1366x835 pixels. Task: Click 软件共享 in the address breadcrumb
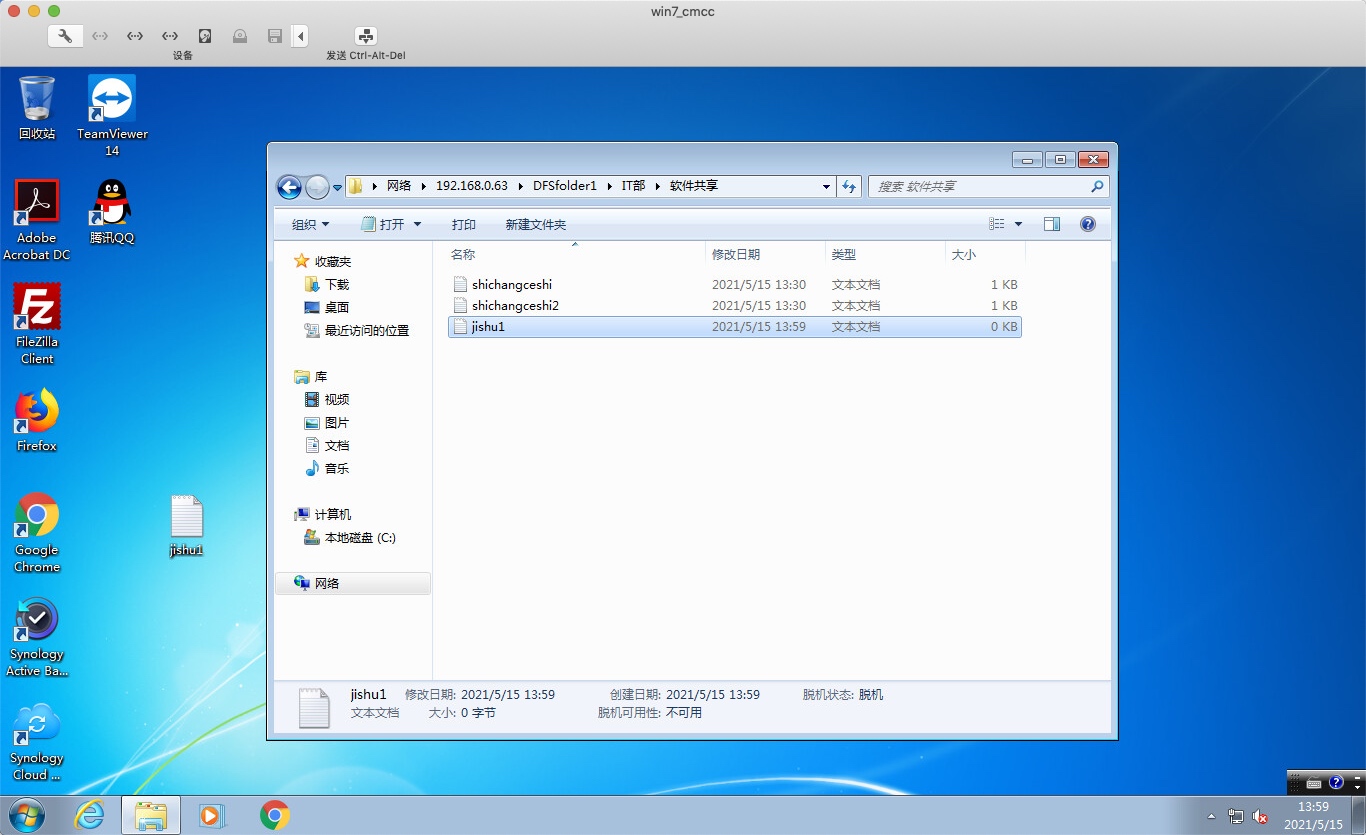[x=694, y=186]
